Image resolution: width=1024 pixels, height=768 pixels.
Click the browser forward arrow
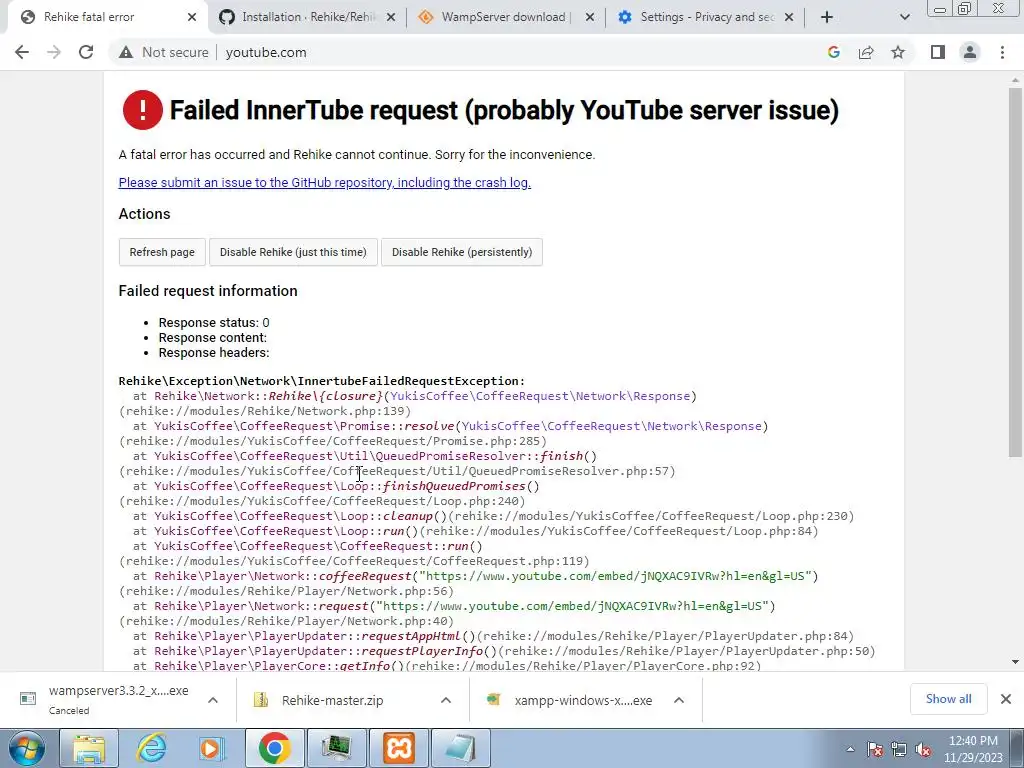(x=54, y=52)
